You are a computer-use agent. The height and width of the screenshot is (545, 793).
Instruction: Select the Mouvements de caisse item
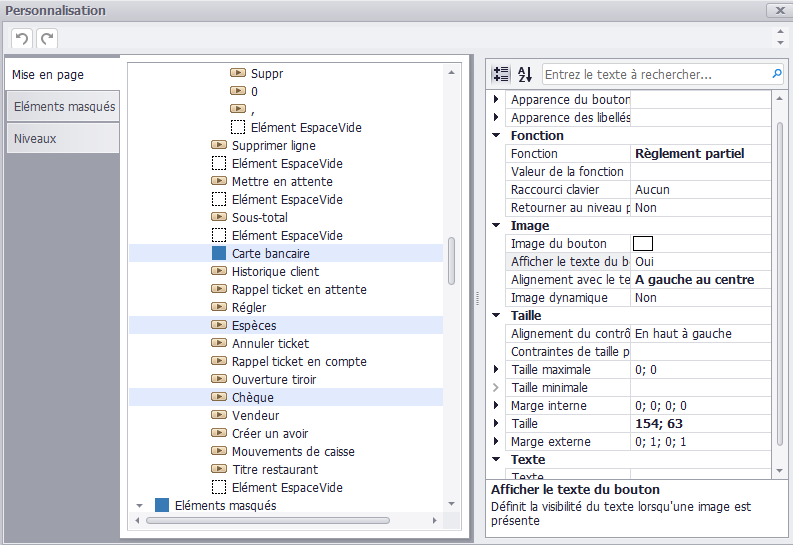coord(293,451)
